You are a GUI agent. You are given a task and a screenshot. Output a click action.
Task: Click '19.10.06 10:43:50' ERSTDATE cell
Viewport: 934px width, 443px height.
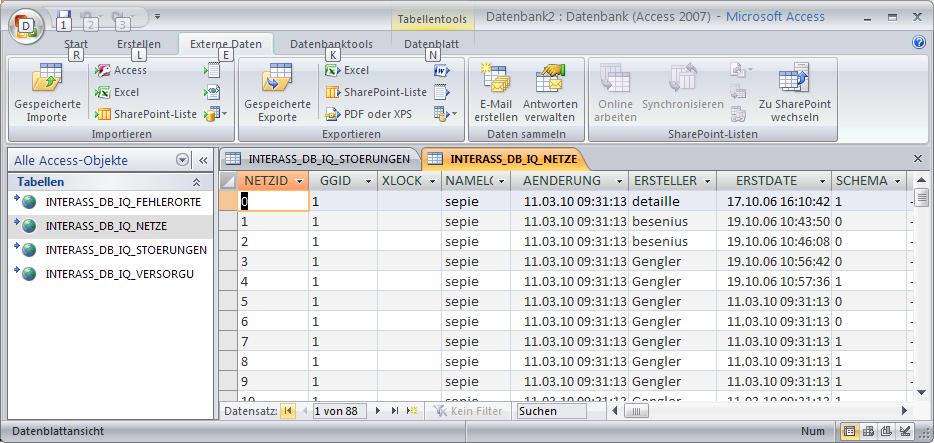coord(774,222)
